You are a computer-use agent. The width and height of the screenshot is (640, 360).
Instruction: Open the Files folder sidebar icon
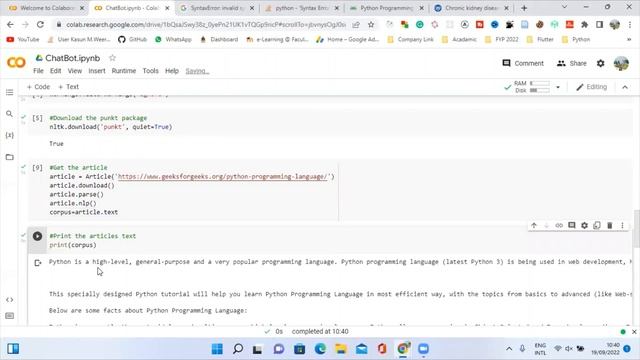click(x=9, y=157)
